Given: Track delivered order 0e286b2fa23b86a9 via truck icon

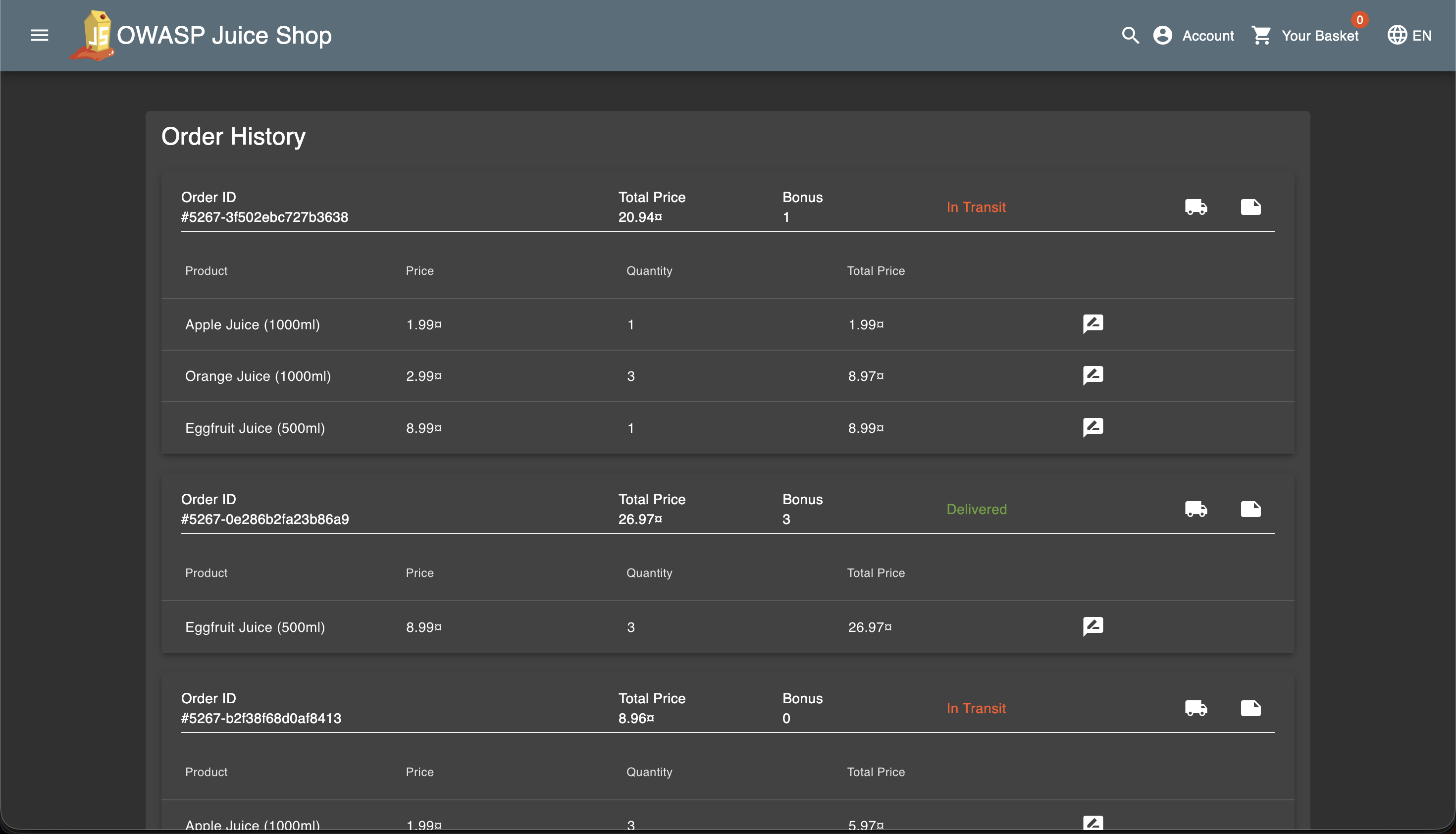Looking at the screenshot, I should [x=1196, y=509].
